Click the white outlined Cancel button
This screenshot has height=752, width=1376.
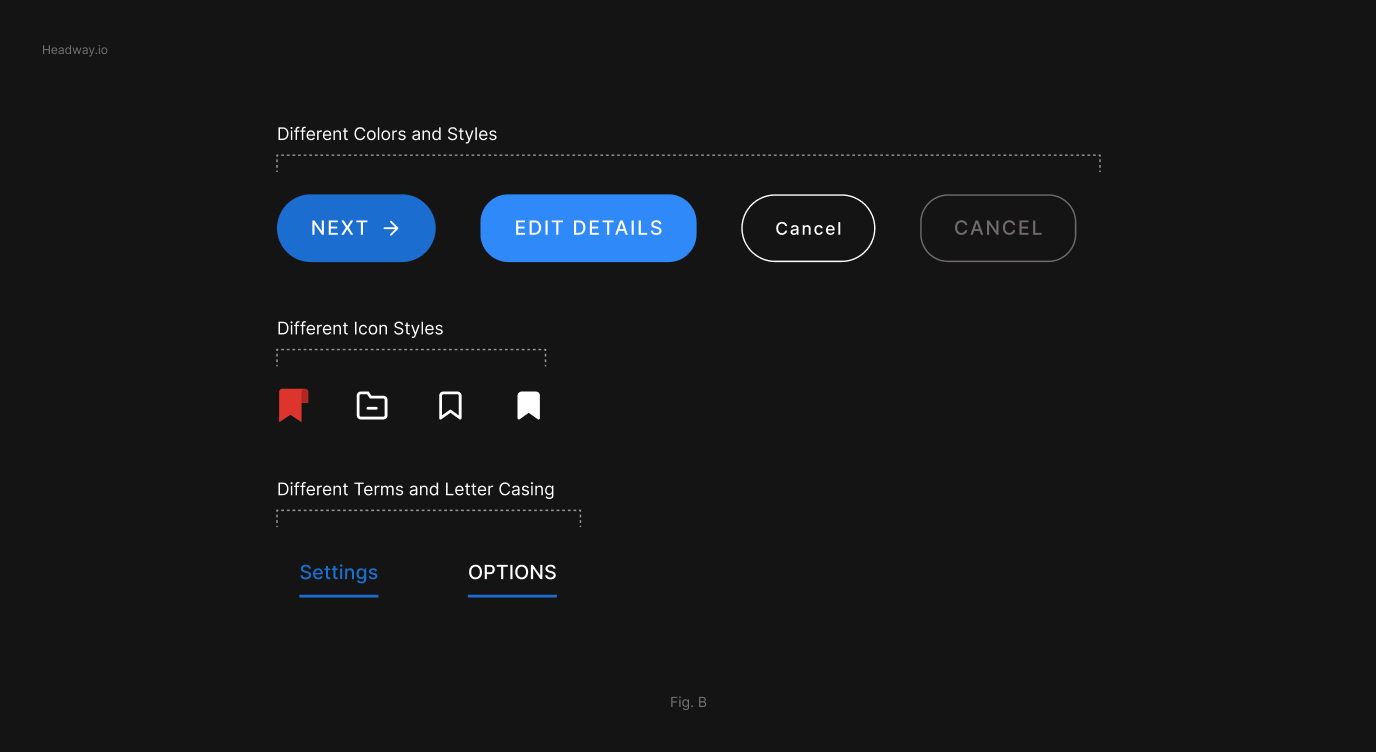click(808, 228)
